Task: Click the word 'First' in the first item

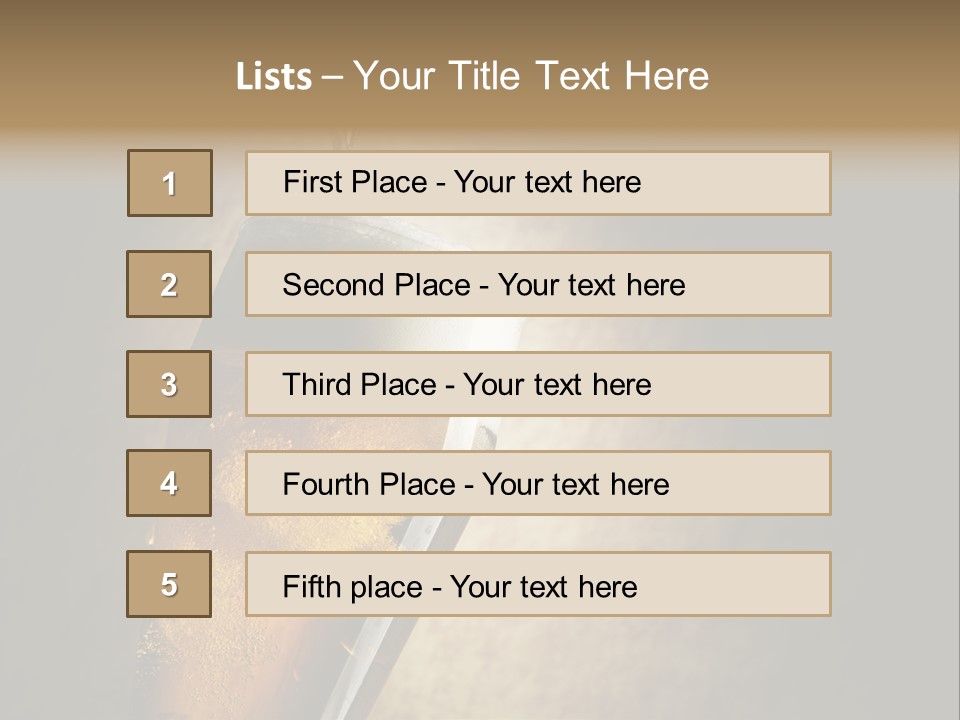Action: [310, 182]
